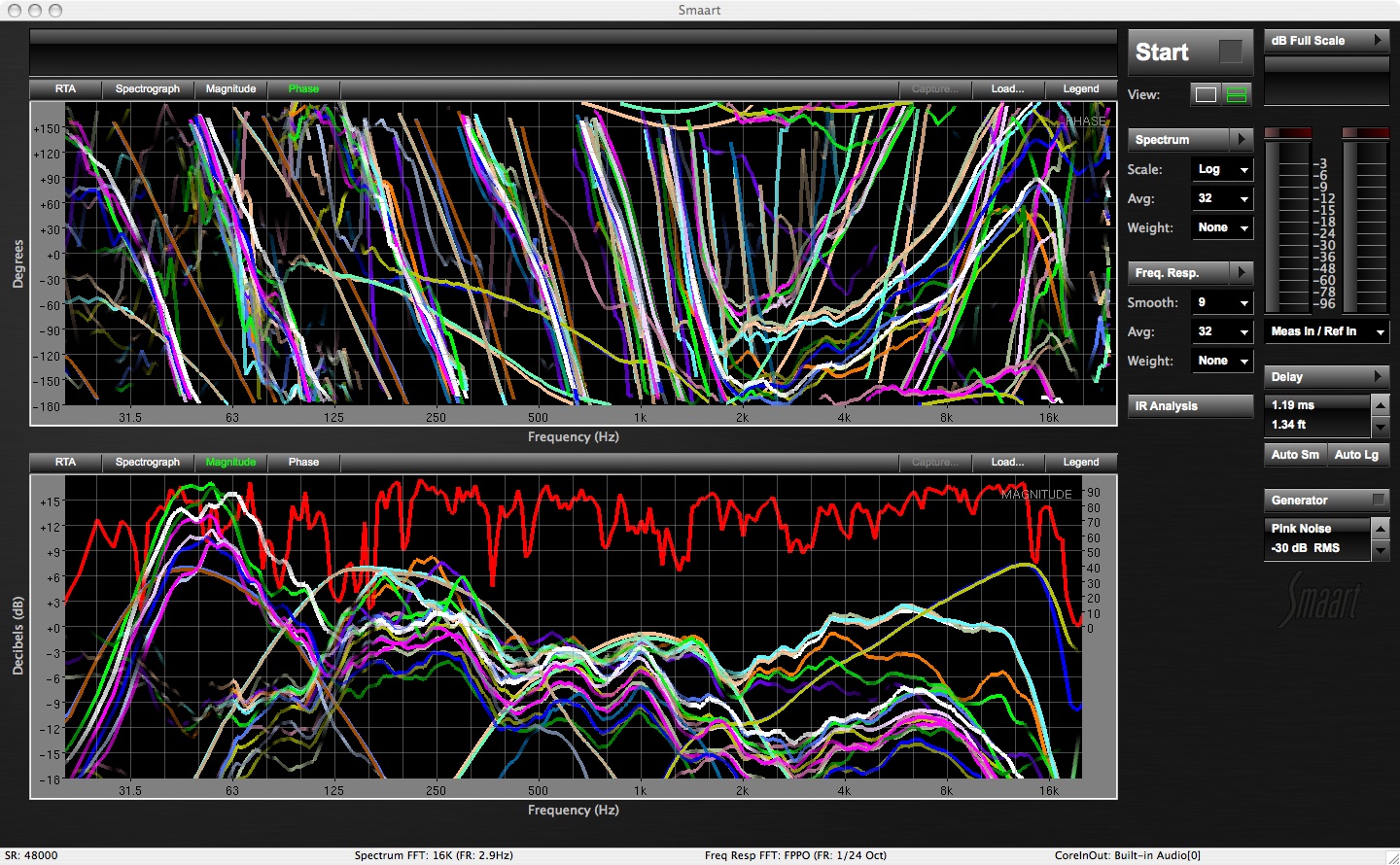Click the 1.19 ms delay value
1400x865 pixels.
1293,404
